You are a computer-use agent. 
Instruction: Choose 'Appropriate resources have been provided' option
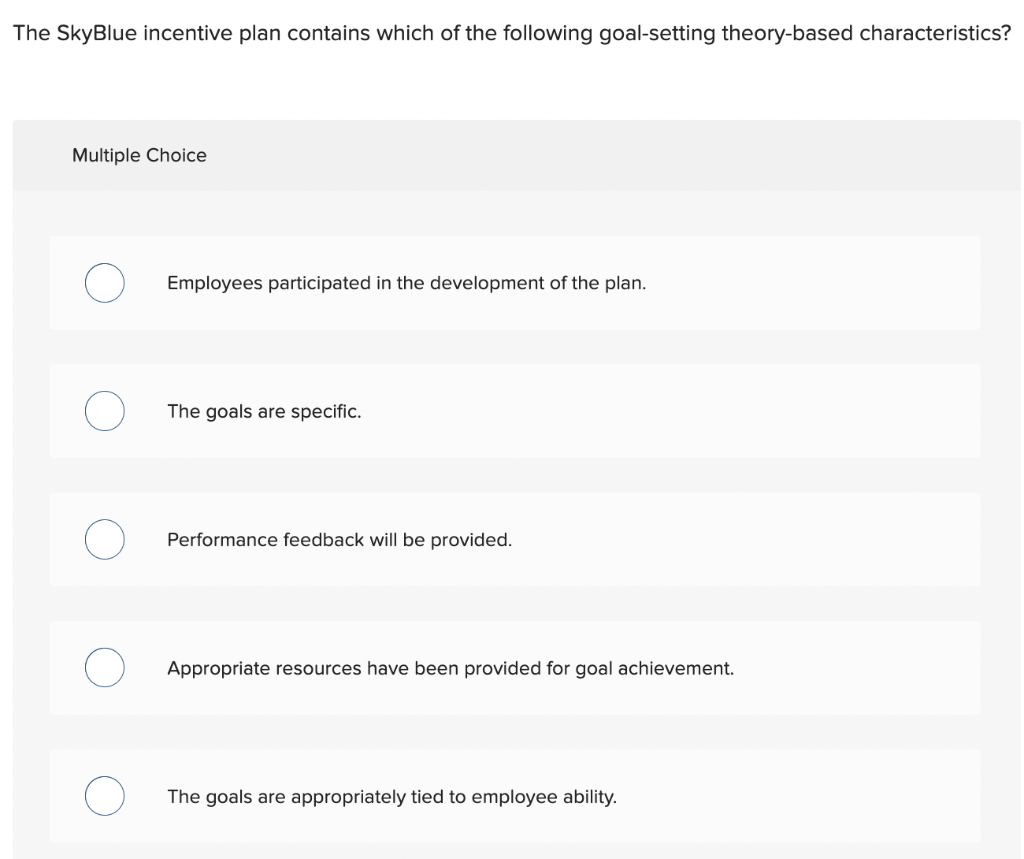click(x=451, y=667)
